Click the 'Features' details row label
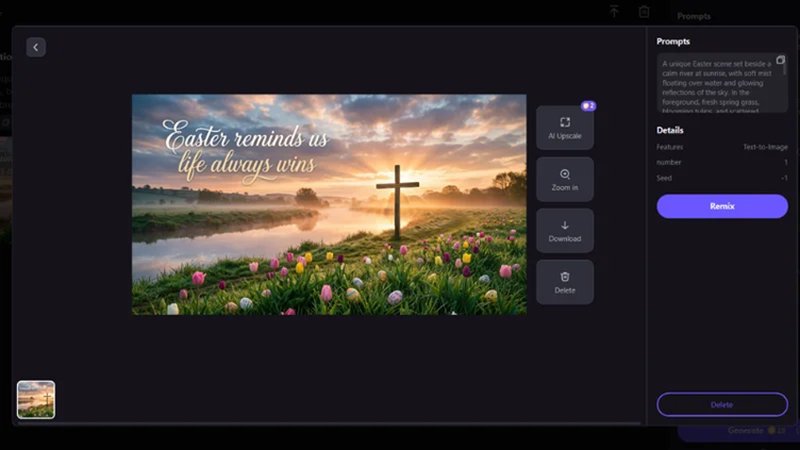 [669, 147]
